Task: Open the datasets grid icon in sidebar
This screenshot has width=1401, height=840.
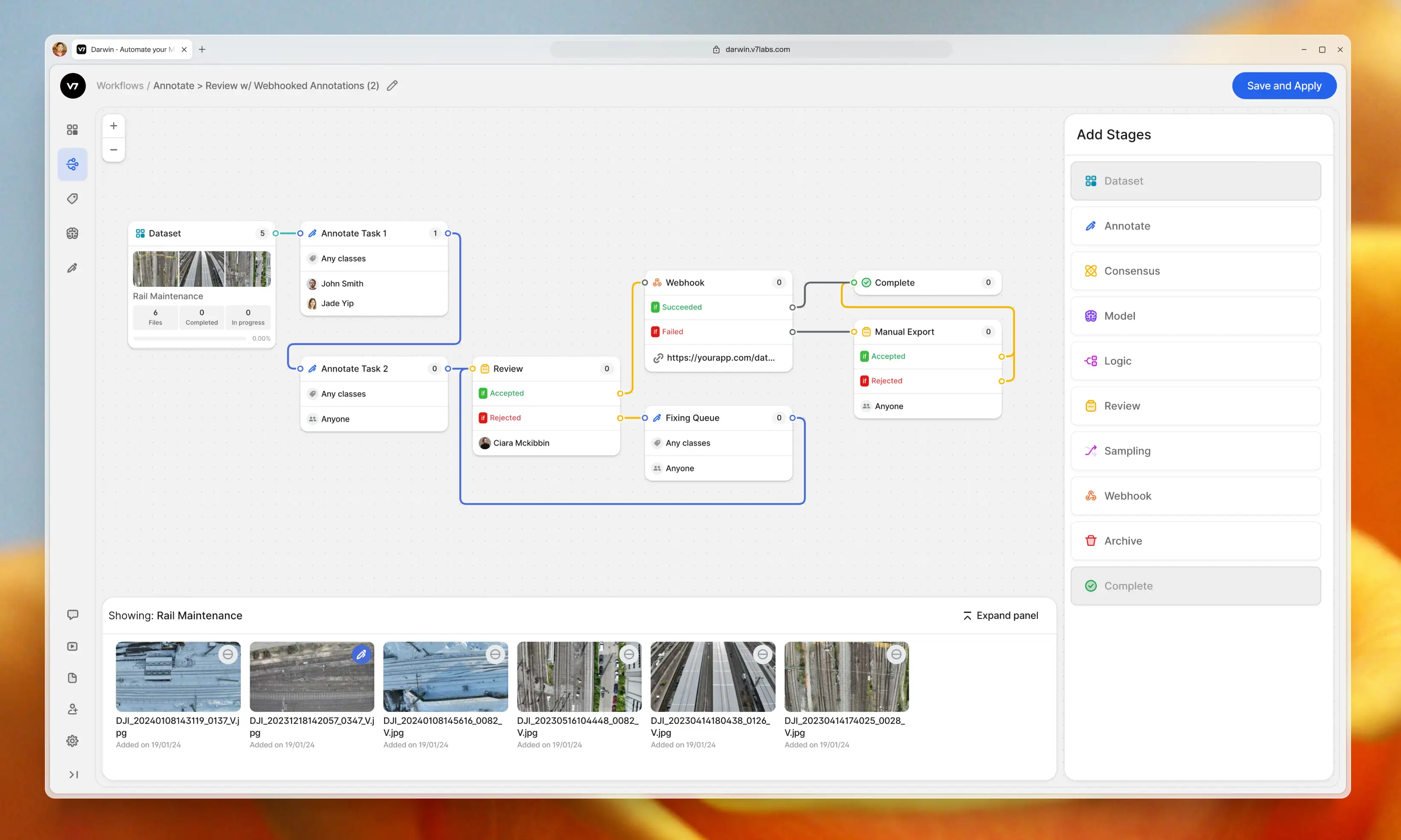Action: click(x=73, y=130)
